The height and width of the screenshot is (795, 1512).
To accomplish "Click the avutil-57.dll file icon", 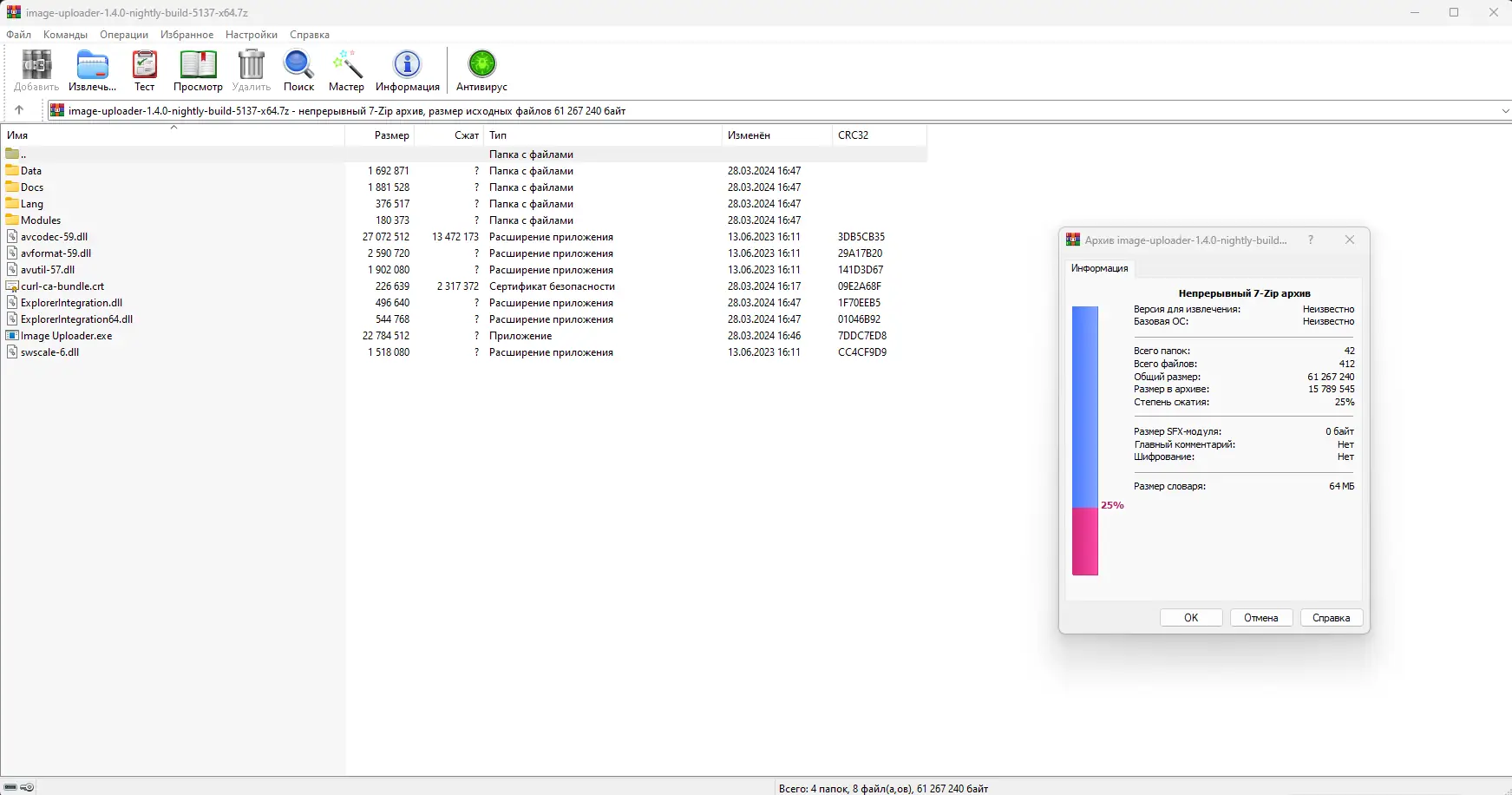I will pyautogui.click(x=12, y=269).
